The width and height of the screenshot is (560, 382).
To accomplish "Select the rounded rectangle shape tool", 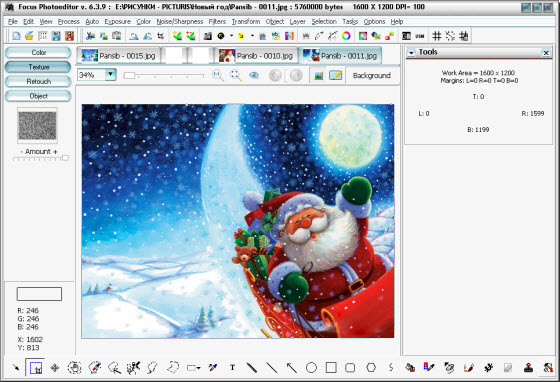I will tap(350, 368).
